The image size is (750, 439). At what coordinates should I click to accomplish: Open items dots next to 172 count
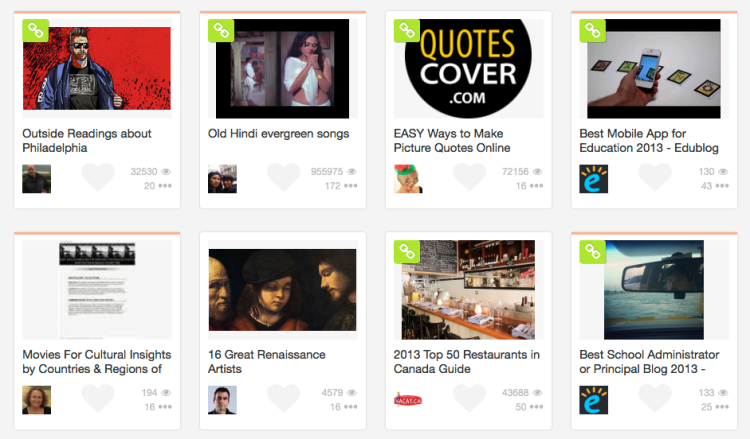coord(350,186)
